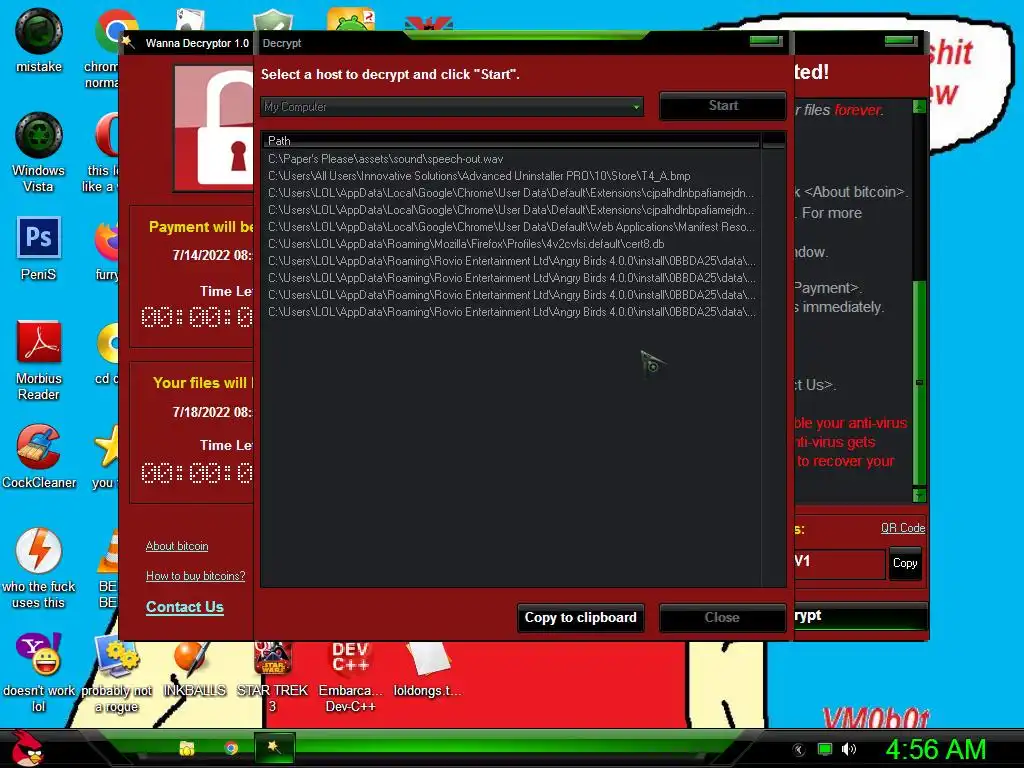
Task: Open the green shield desktop icon
Action: pyautogui.click(x=272, y=20)
